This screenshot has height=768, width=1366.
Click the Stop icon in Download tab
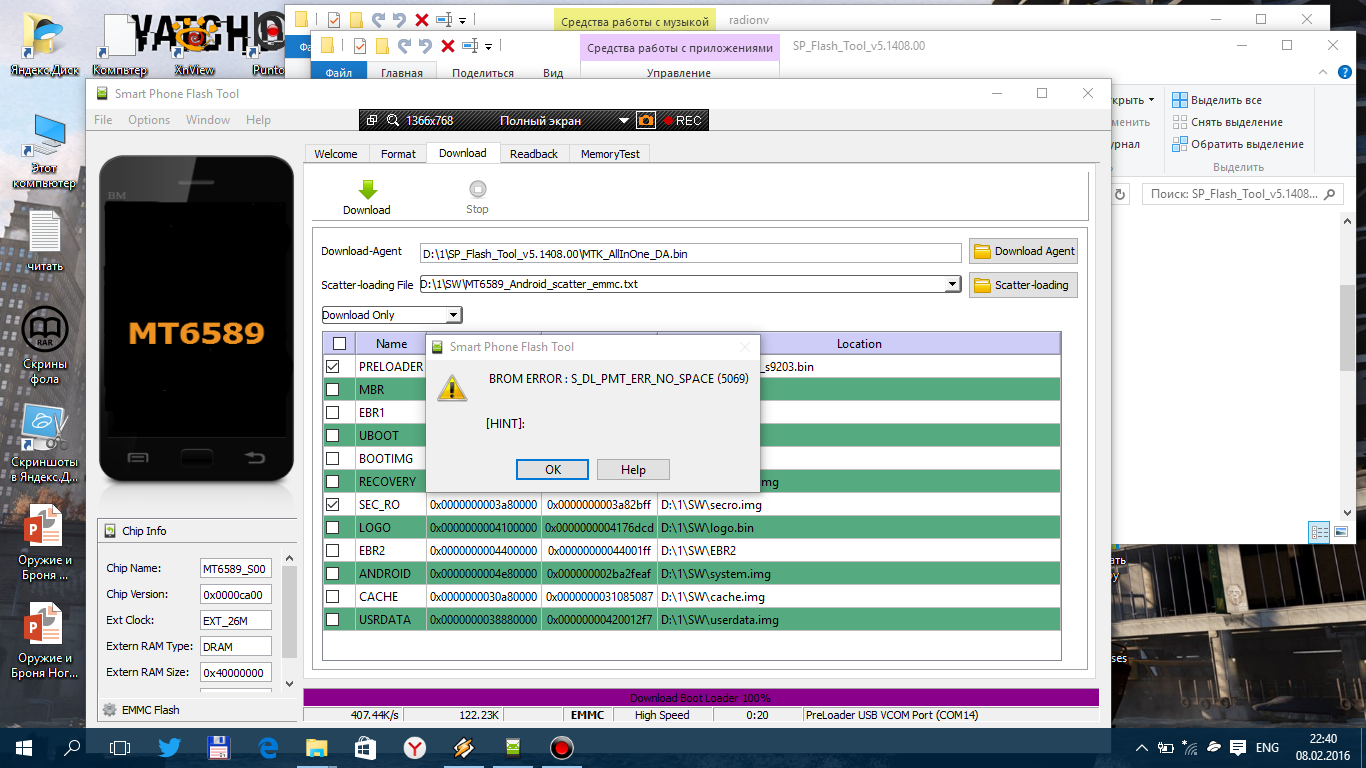(477, 189)
